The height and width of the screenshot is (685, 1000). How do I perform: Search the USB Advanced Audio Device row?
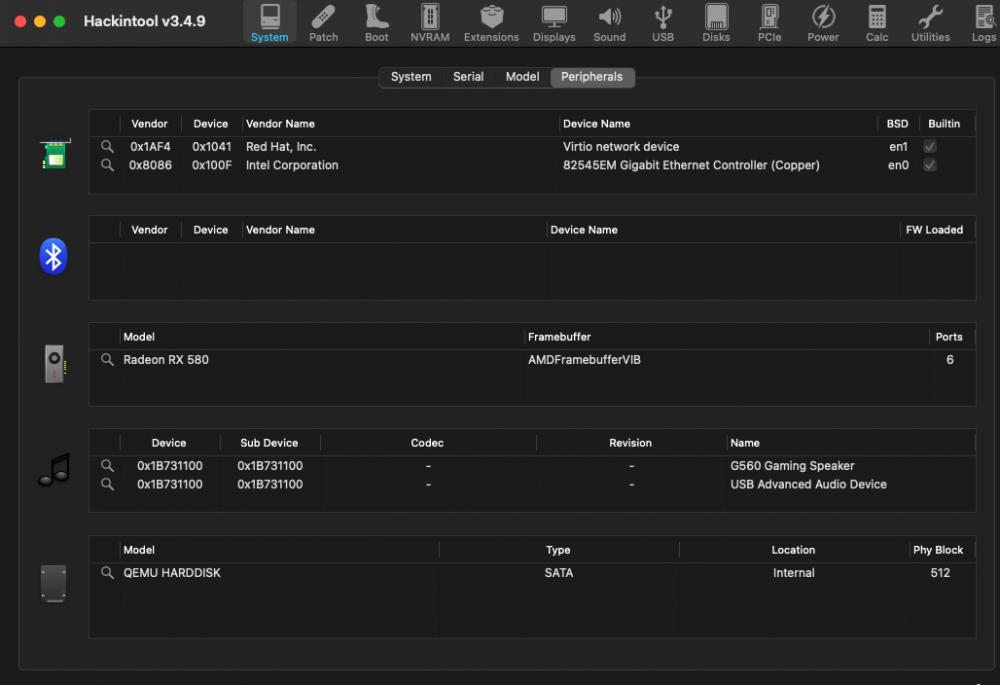pos(107,484)
